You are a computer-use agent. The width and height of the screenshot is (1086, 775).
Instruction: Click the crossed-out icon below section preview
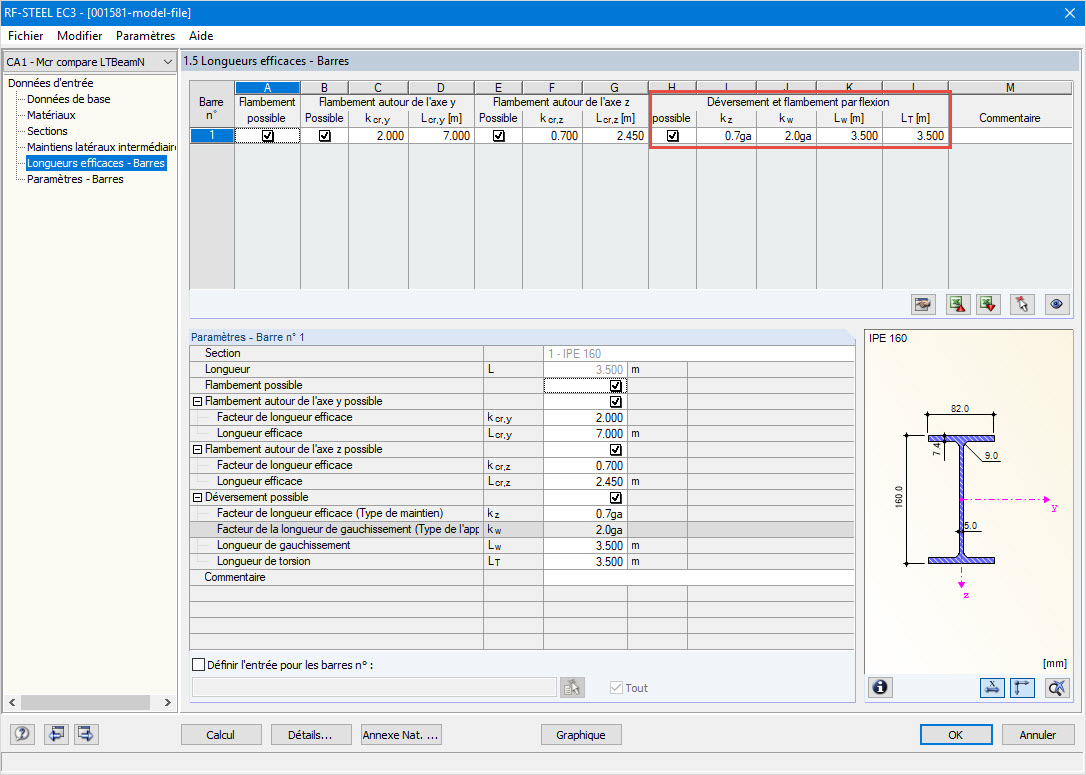tap(1057, 687)
